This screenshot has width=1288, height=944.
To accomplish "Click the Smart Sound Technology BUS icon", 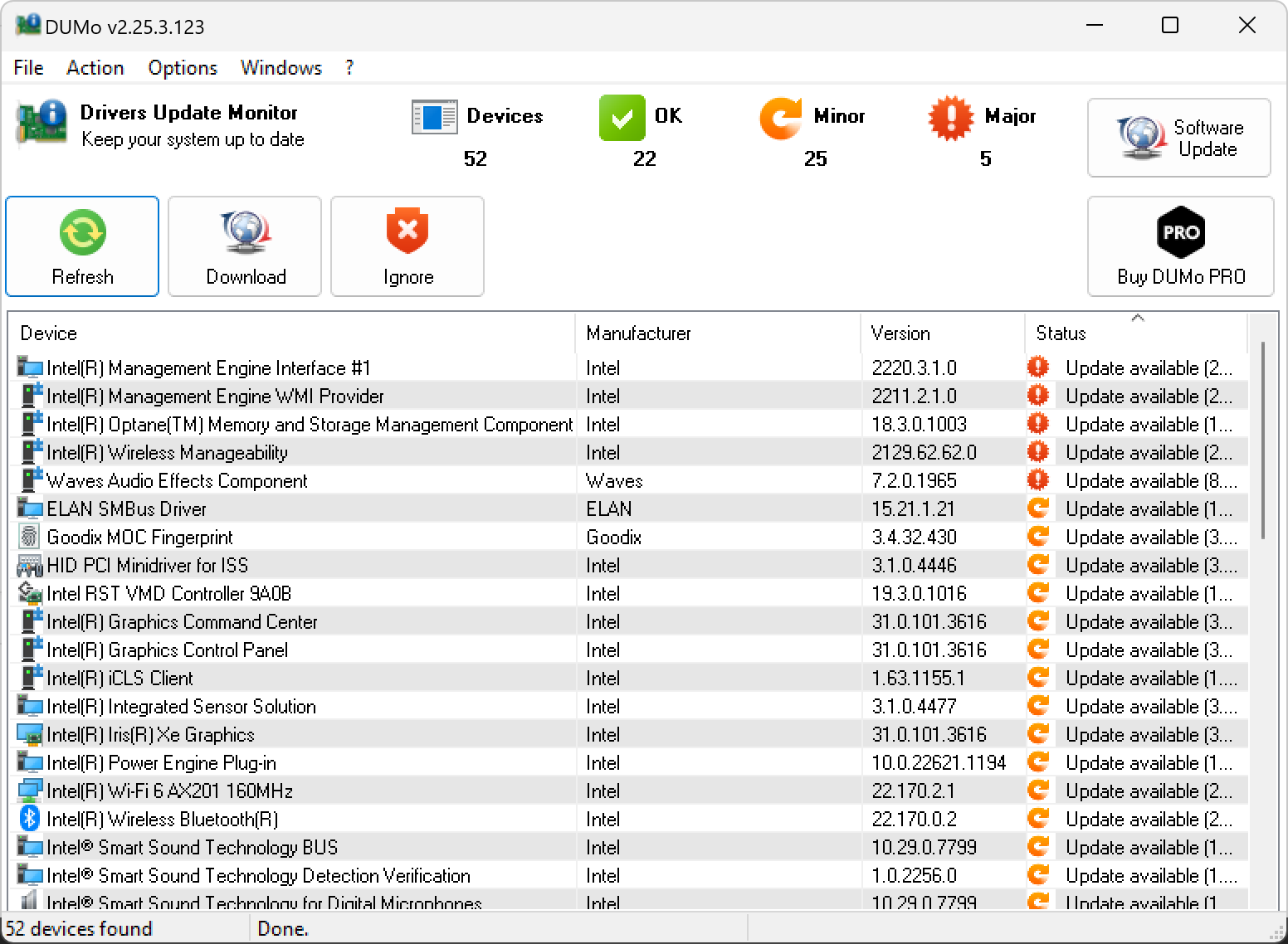I will tap(30, 847).
